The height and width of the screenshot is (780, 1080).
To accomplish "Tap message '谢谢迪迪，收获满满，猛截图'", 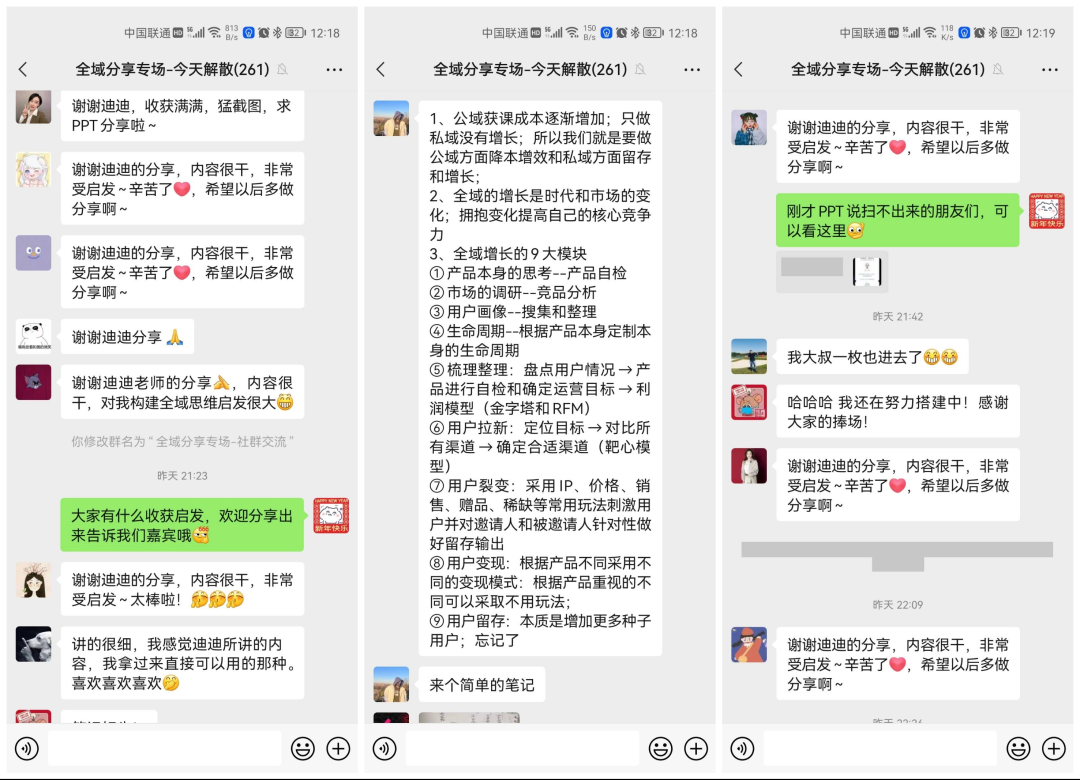I will [182, 116].
